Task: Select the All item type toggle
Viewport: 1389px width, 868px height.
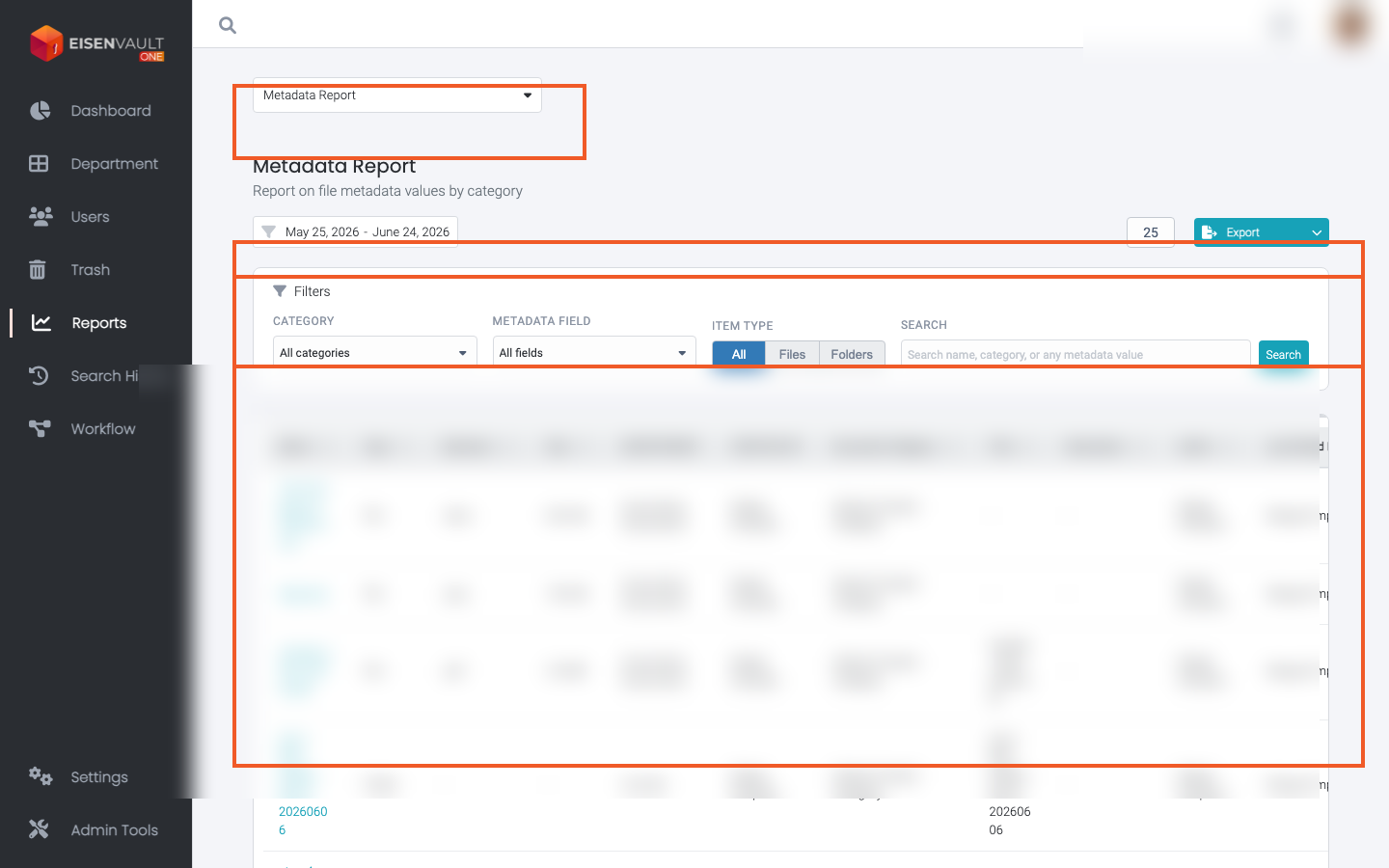Action: click(x=739, y=354)
